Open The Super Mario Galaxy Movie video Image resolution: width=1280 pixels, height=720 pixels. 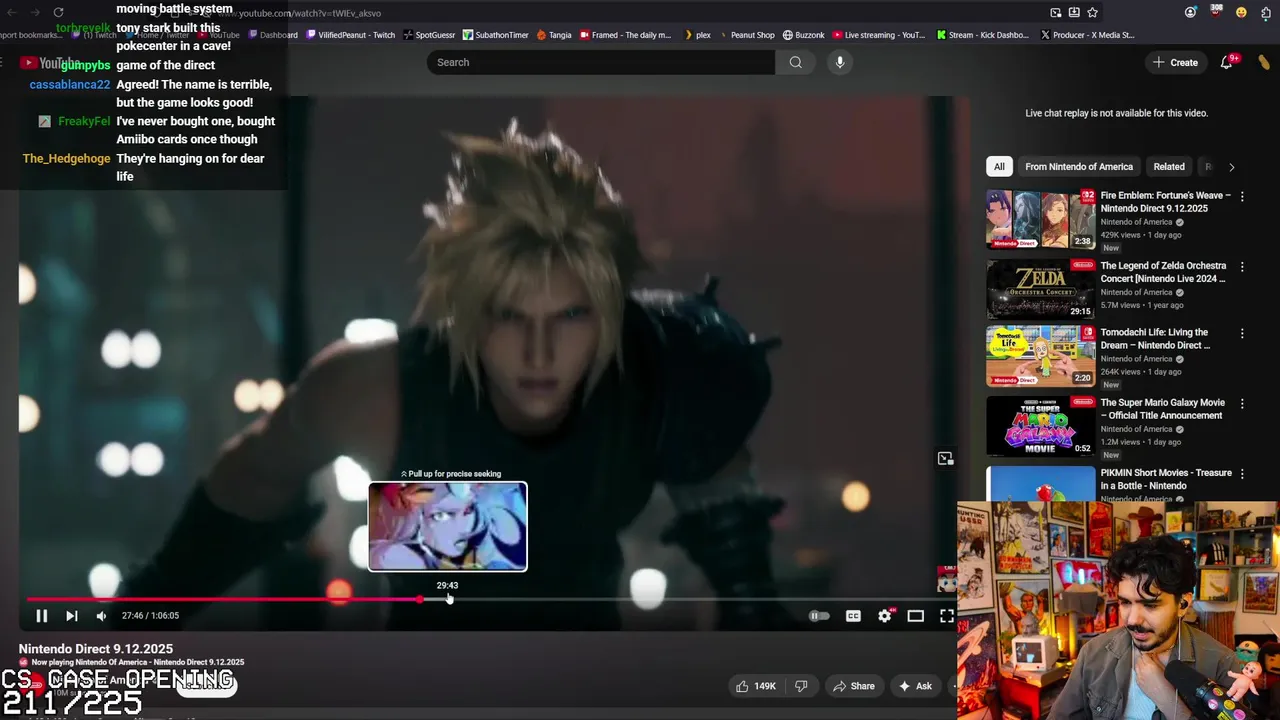(x=1162, y=409)
